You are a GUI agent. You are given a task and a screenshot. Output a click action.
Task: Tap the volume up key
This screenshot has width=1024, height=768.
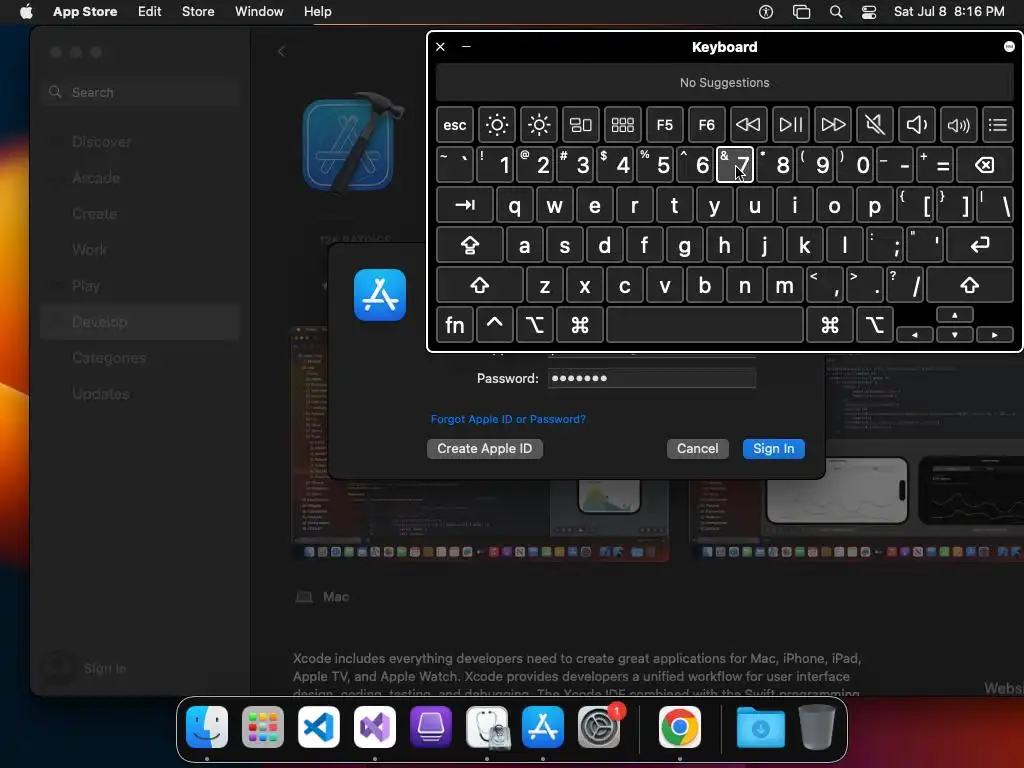point(959,125)
